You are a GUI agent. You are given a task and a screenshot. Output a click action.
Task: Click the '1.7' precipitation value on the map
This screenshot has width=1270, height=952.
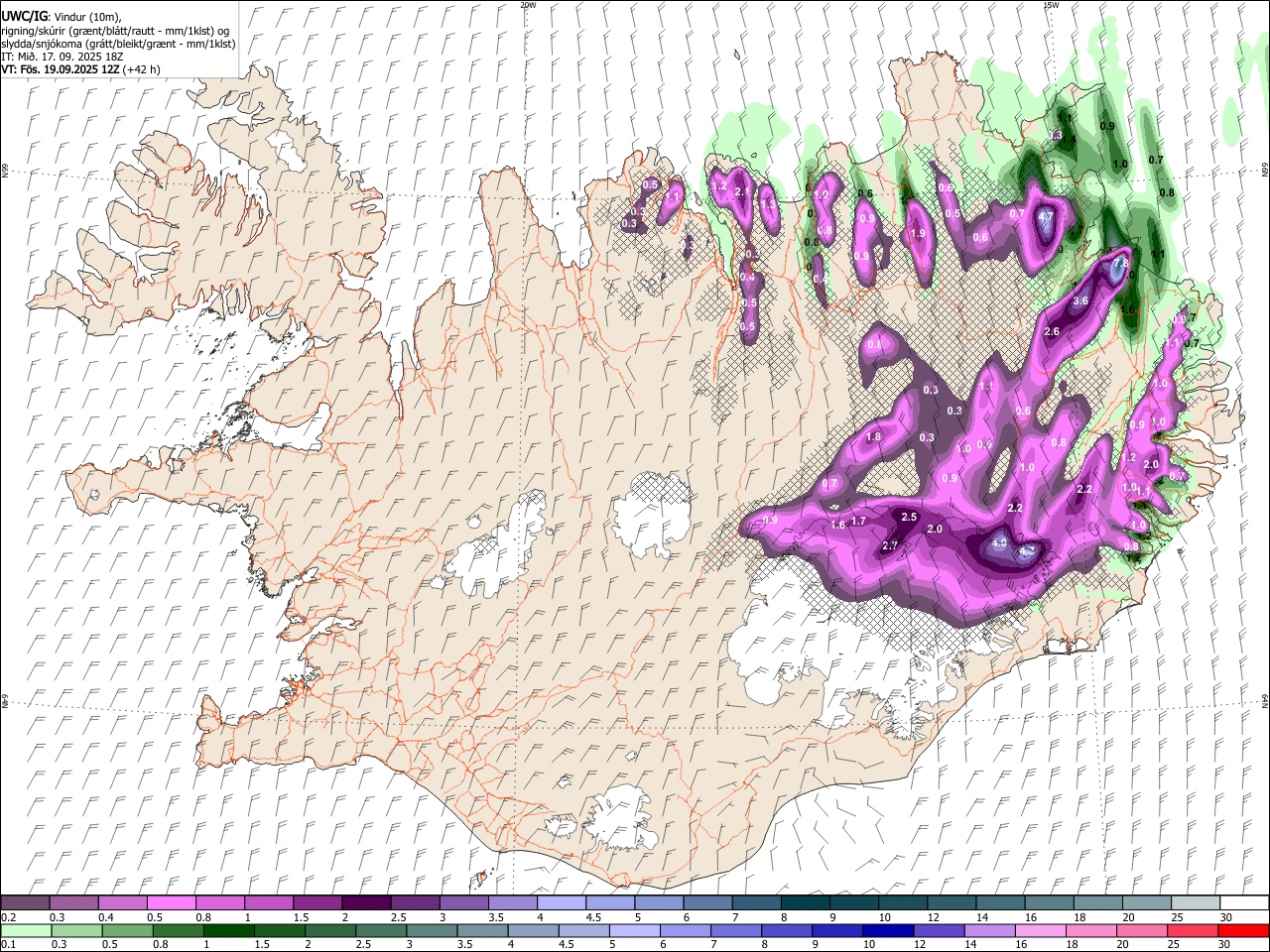[x=859, y=521]
